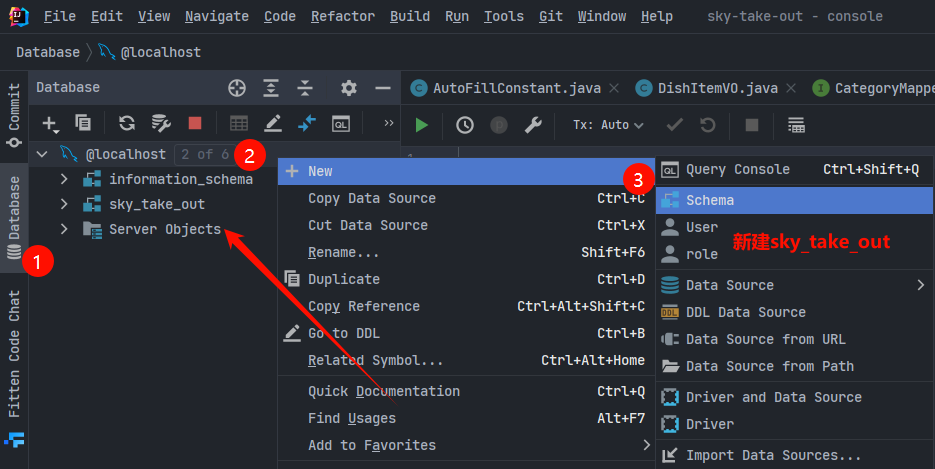935x469 pixels.
Task: Choose New in the context menu
Action: (x=466, y=172)
